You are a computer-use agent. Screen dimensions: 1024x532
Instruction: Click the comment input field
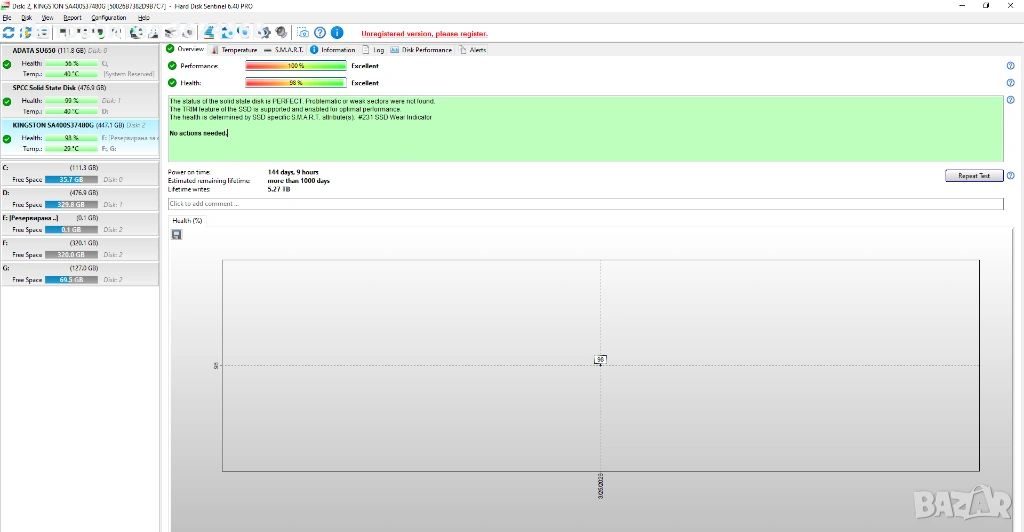click(585, 204)
